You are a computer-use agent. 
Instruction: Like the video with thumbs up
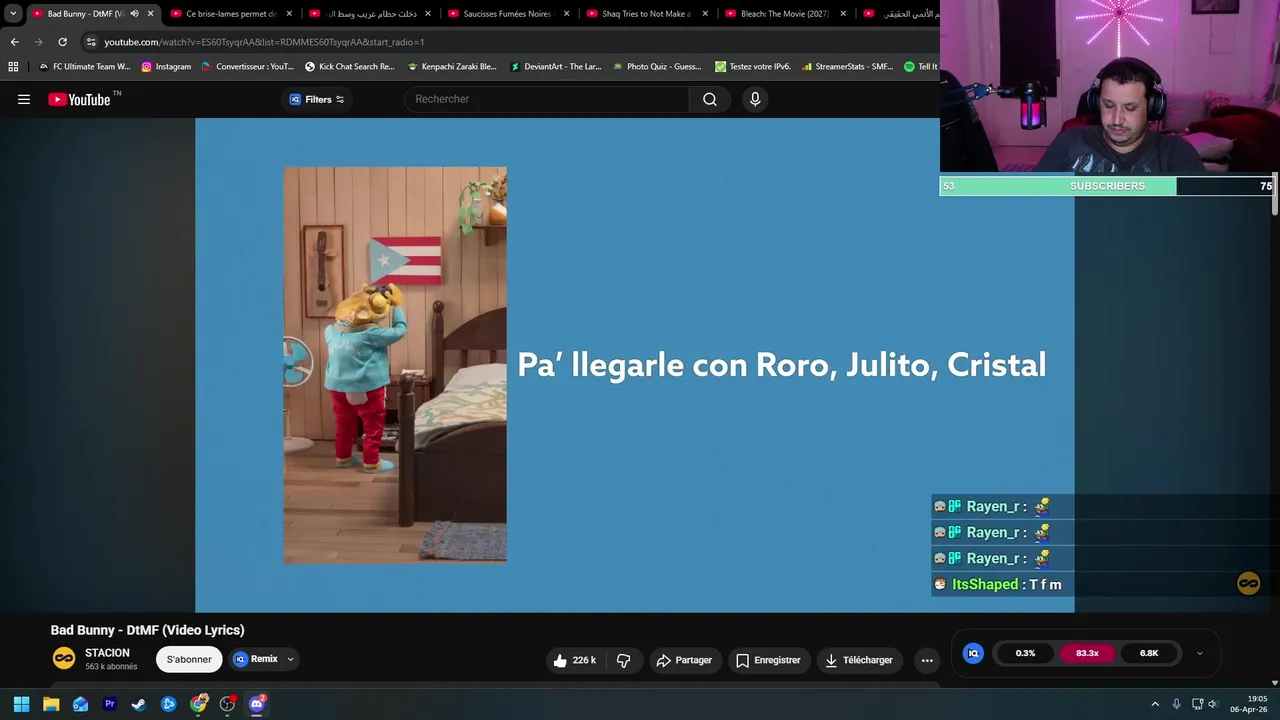pyautogui.click(x=575, y=660)
